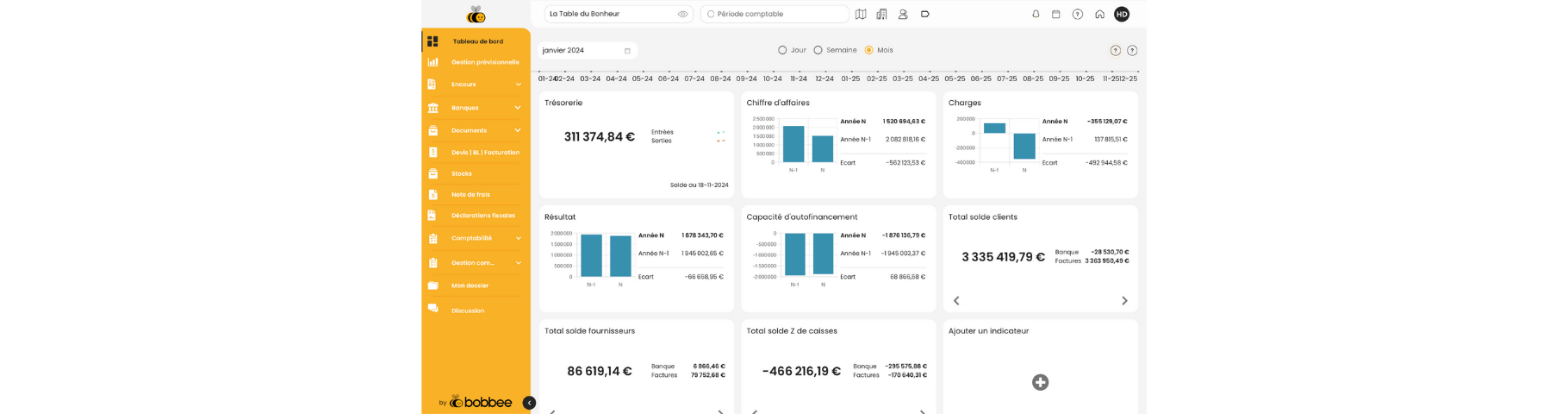The width and height of the screenshot is (1568, 414).
Task: Go to next Total solde clients slide
Action: tap(1124, 301)
